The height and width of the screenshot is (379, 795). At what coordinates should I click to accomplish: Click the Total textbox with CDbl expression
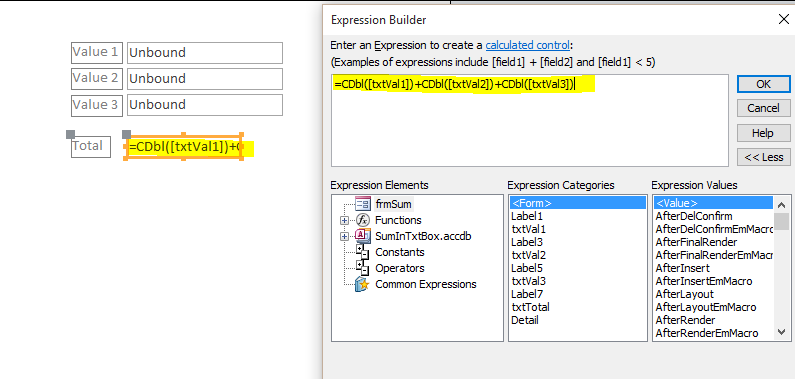pyautogui.click(x=184, y=147)
